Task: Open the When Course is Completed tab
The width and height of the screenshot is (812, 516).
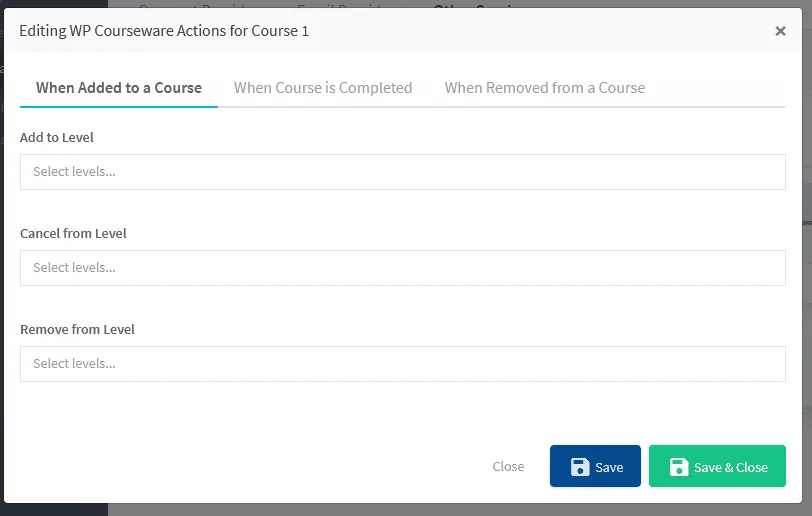Action: click(x=323, y=88)
